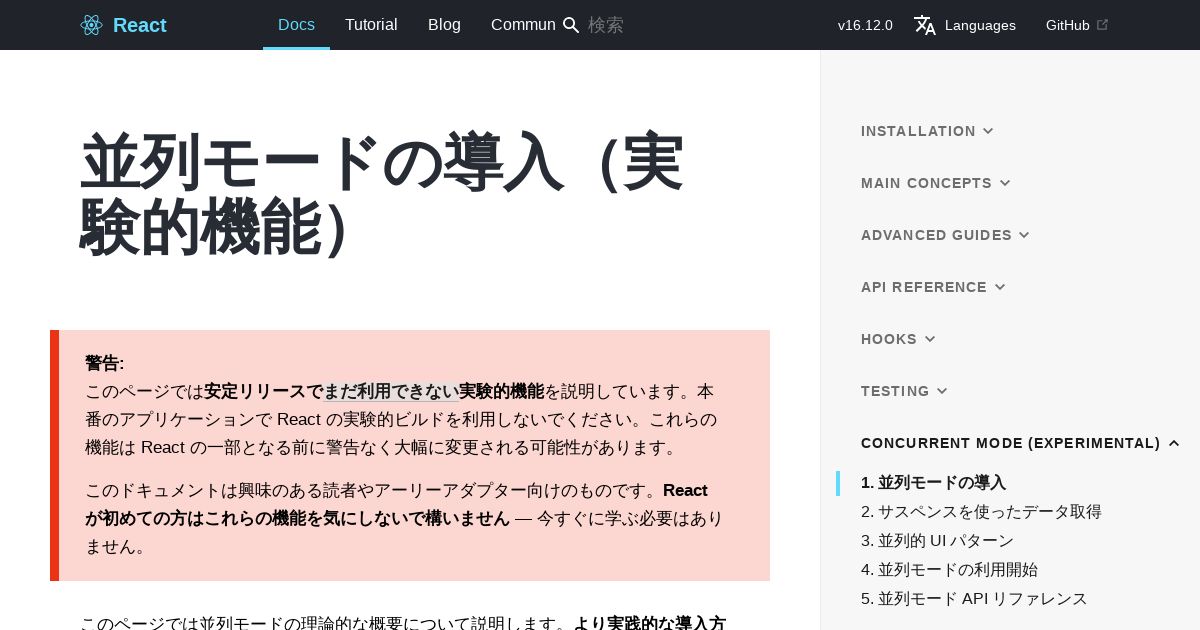The image size is (1200, 630).
Task: Click the 警告: heading text
Action: click(x=104, y=363)
